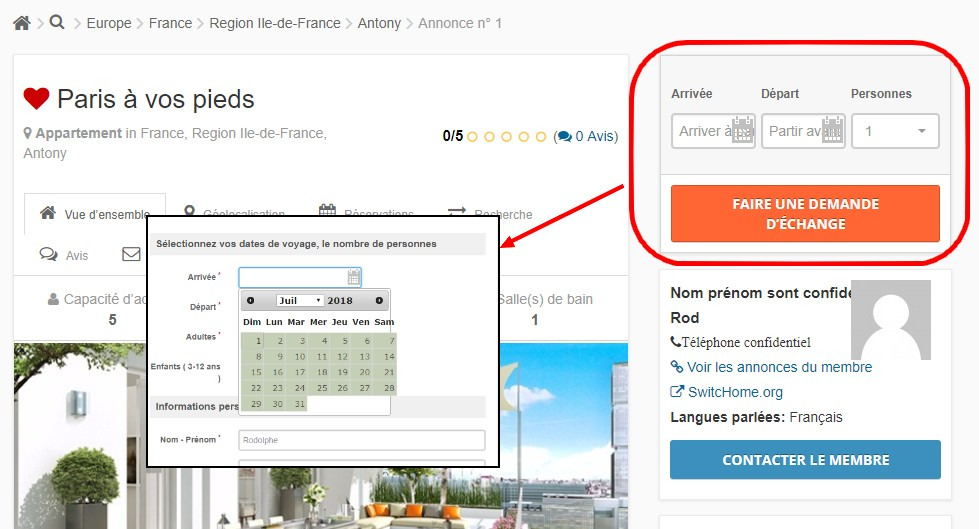The width and height of the screenshot is (979, 529).
Task: Click the red heart favorite icon
Action: [x=36, y=99]
